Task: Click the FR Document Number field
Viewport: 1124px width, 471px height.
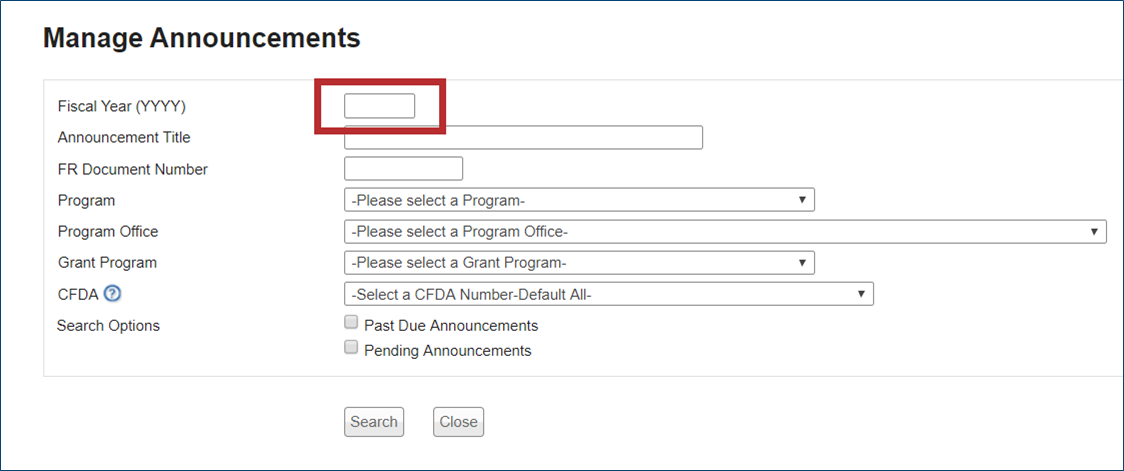Action: pyautogui.click(x=403, y=169)
